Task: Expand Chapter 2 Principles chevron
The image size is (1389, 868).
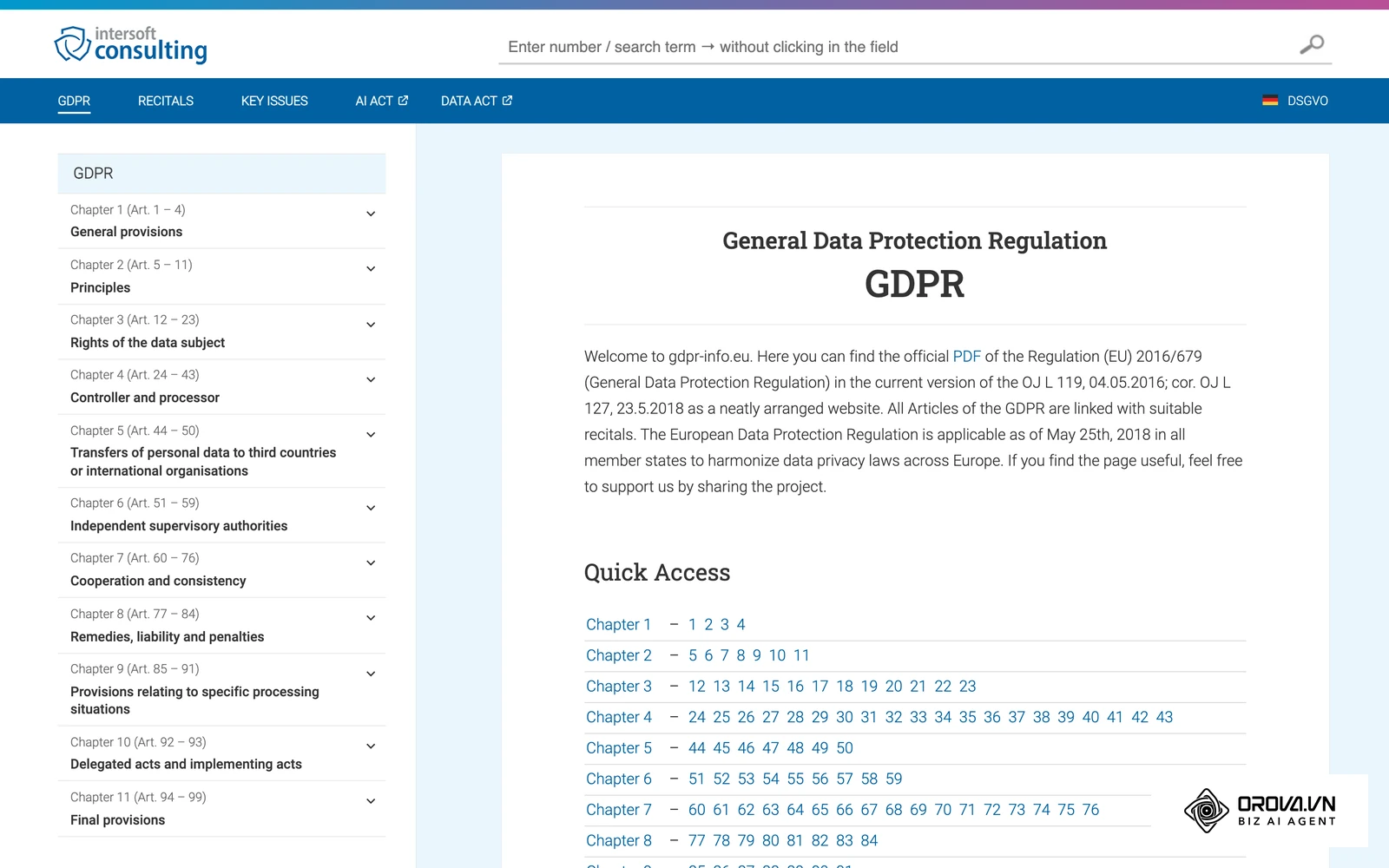Action: point(371,269)
